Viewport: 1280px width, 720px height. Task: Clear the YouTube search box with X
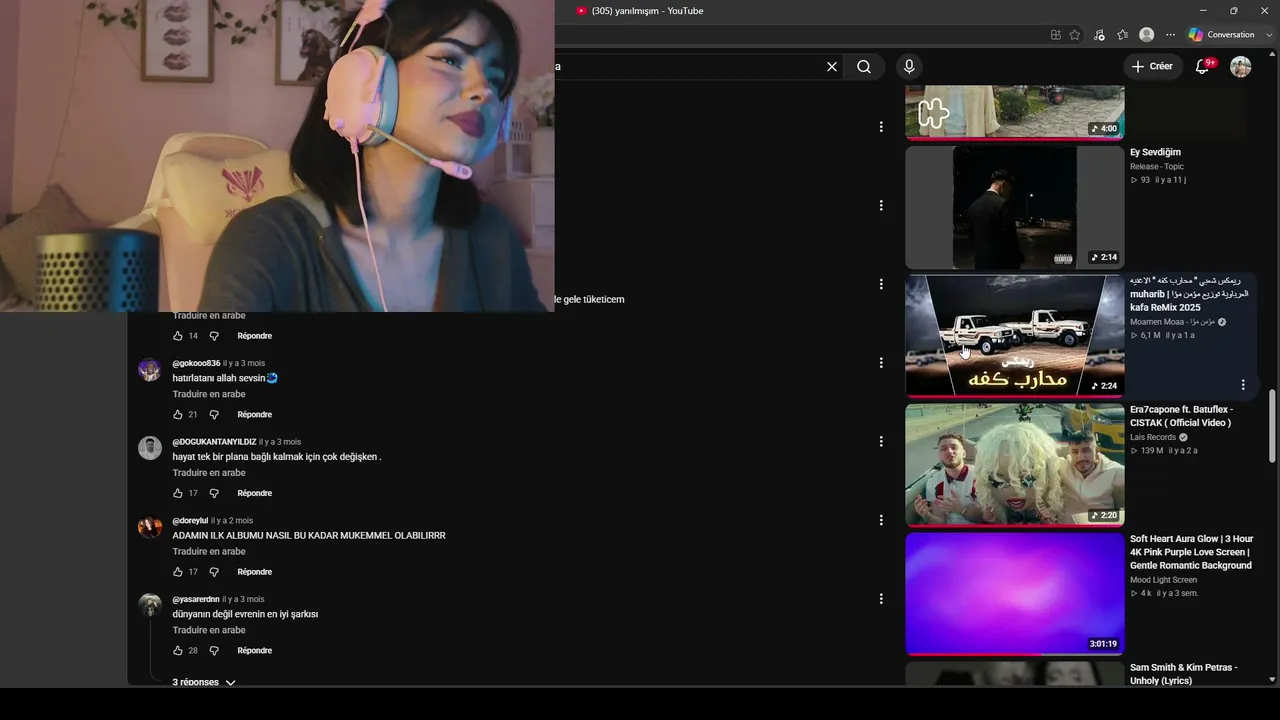click(831, 67)
